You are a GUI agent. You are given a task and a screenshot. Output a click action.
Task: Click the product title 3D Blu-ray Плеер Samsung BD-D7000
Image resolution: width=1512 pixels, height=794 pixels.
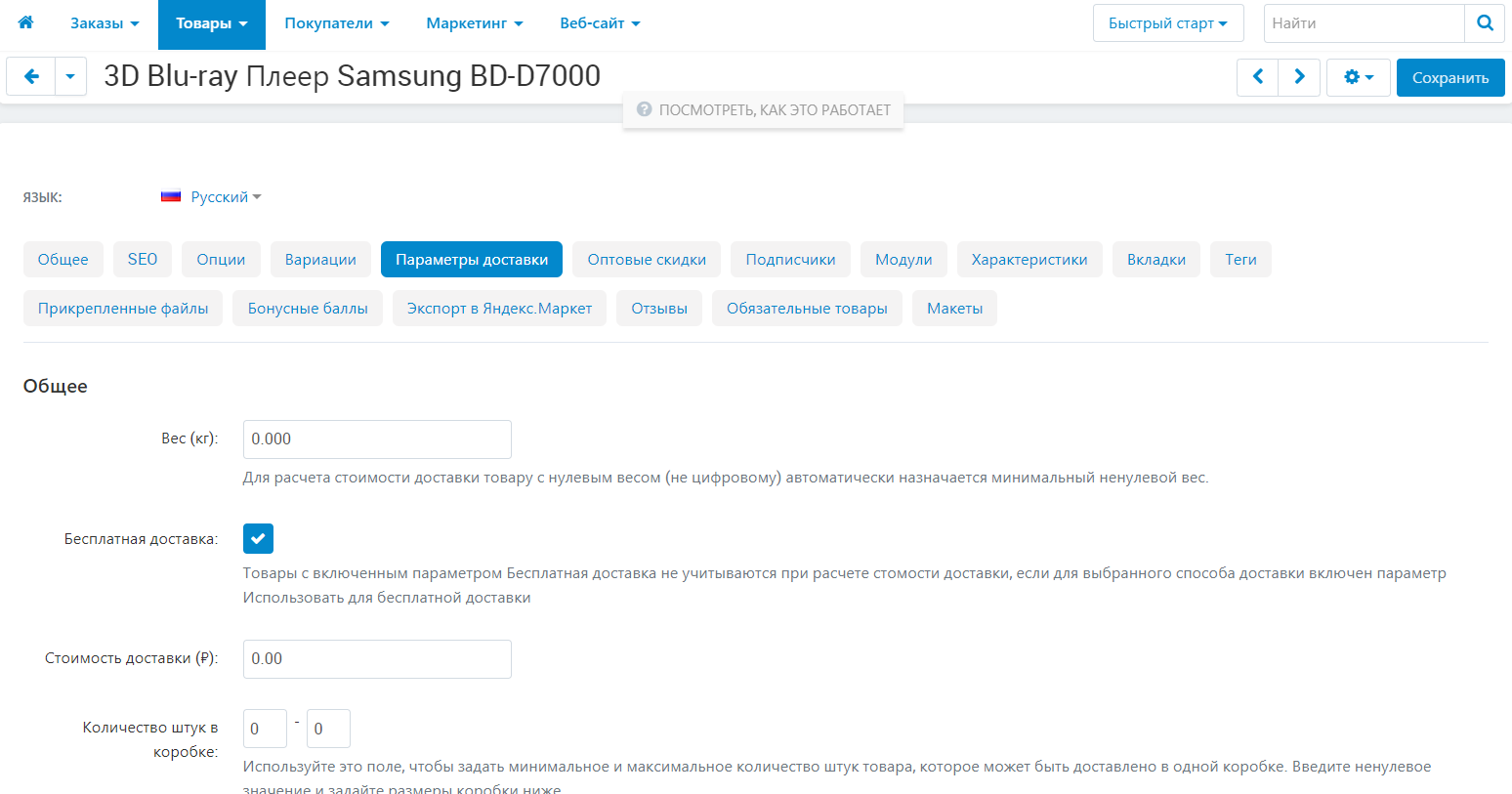pos(353,75)
